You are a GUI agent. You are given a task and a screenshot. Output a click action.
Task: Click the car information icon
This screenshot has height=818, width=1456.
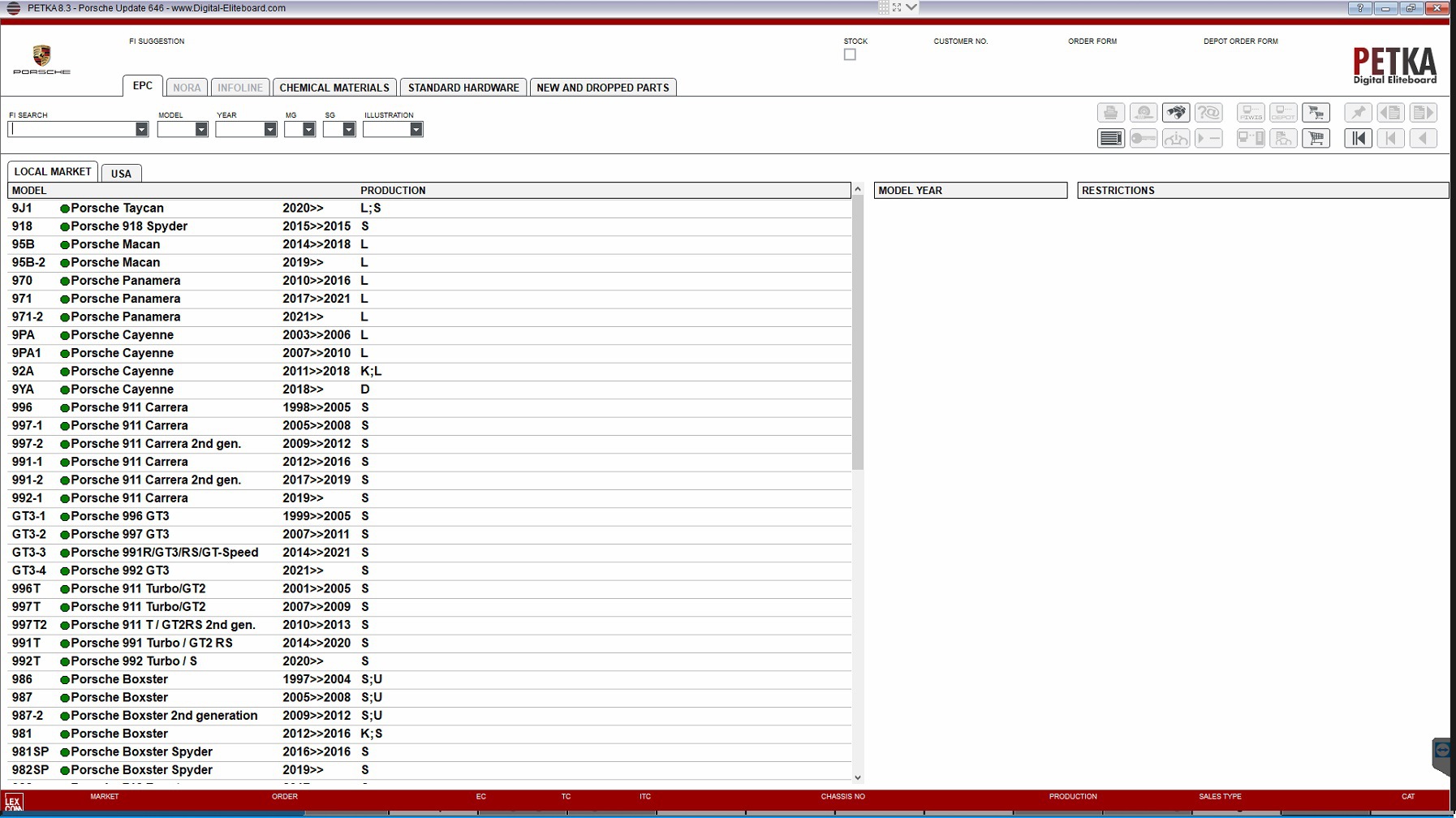click(x=1176, y=139)
